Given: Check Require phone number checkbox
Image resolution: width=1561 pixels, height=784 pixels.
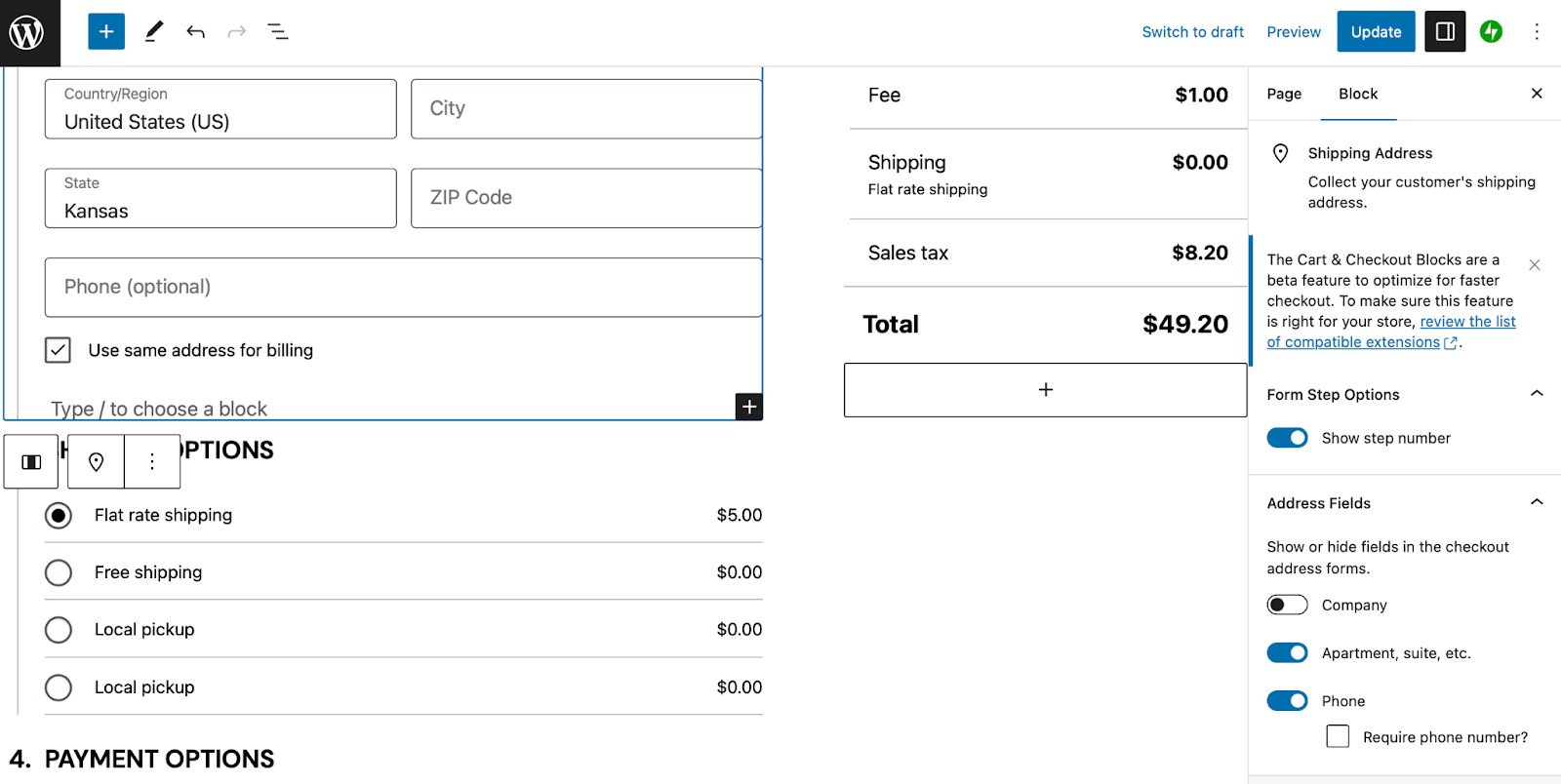Looking at the screenshot, I should pyautogui.click(x=1338, y=736).
